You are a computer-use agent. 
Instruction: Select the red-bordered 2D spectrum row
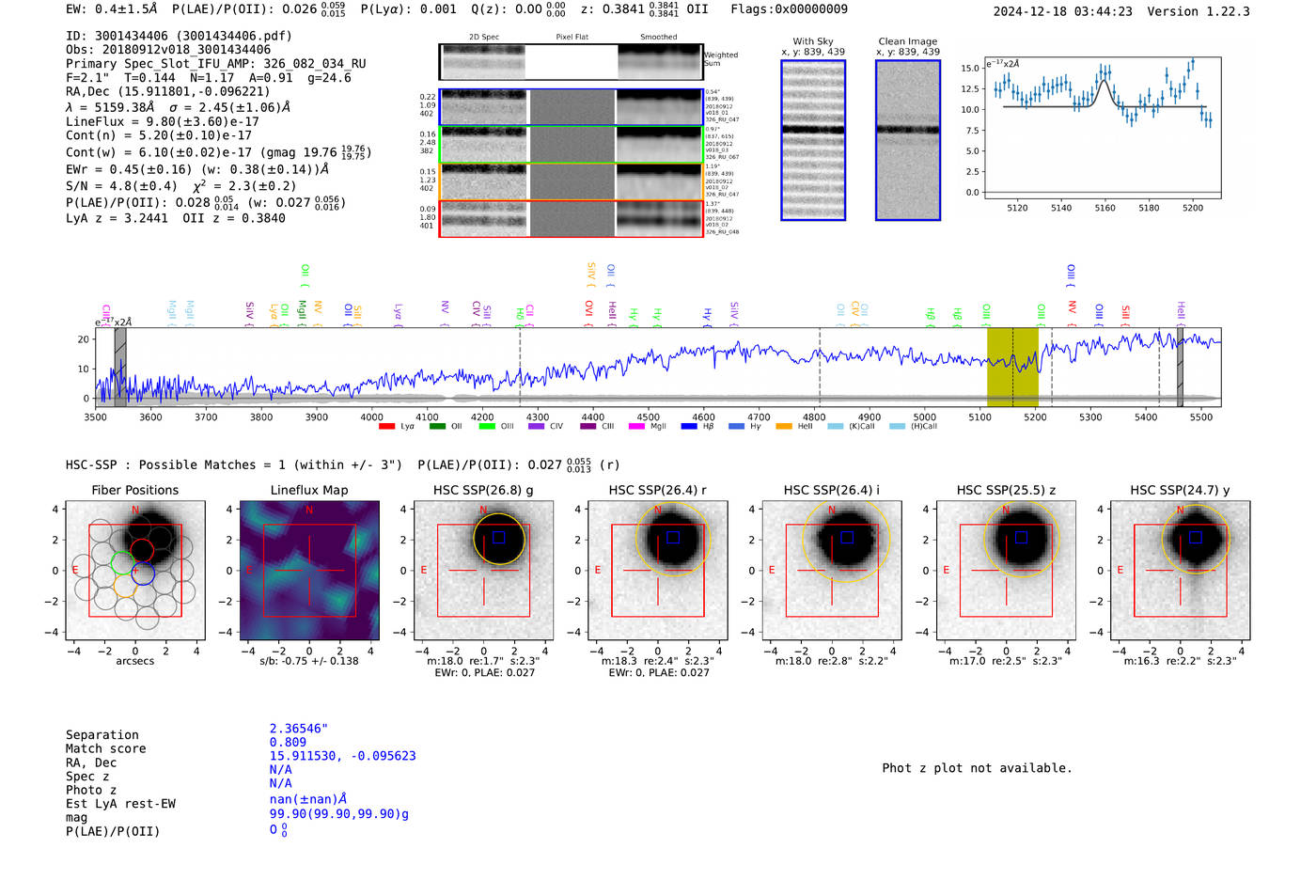571,218
